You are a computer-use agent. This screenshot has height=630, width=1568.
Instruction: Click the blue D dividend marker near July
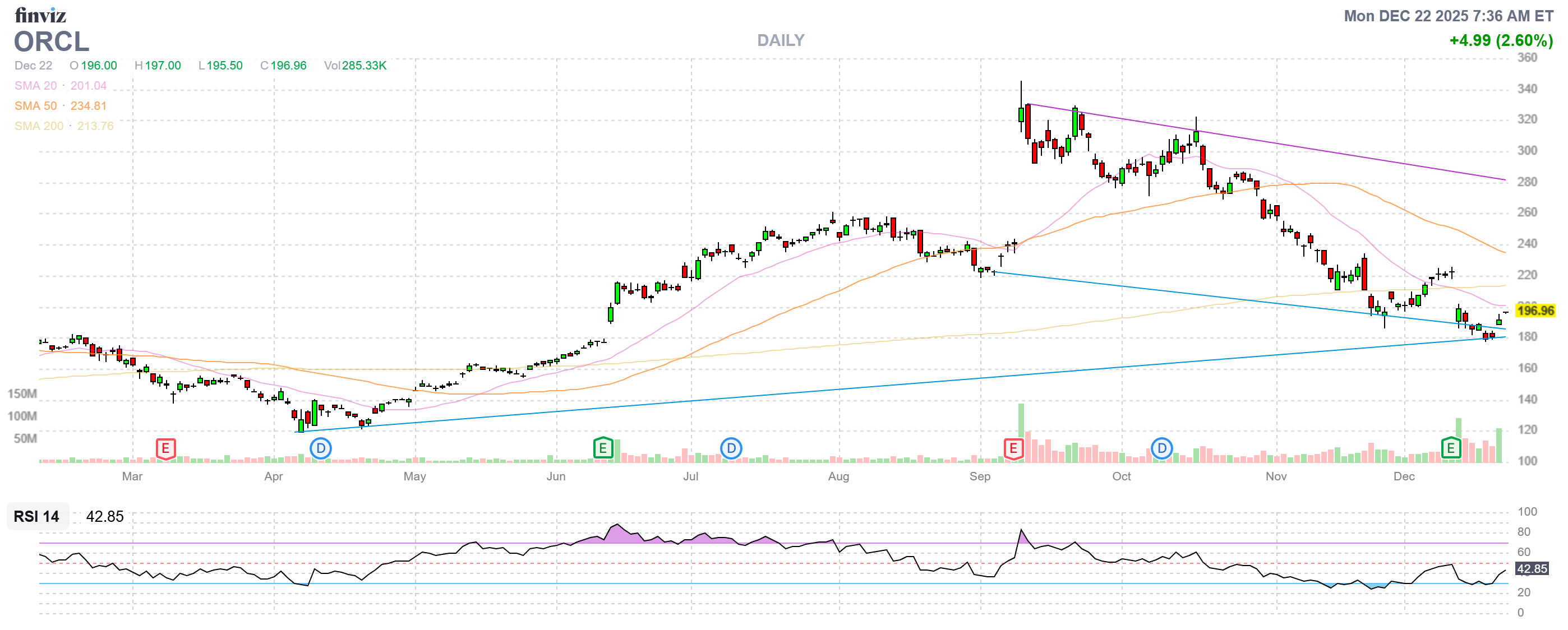pyautogui.click(x=731, y=449)
